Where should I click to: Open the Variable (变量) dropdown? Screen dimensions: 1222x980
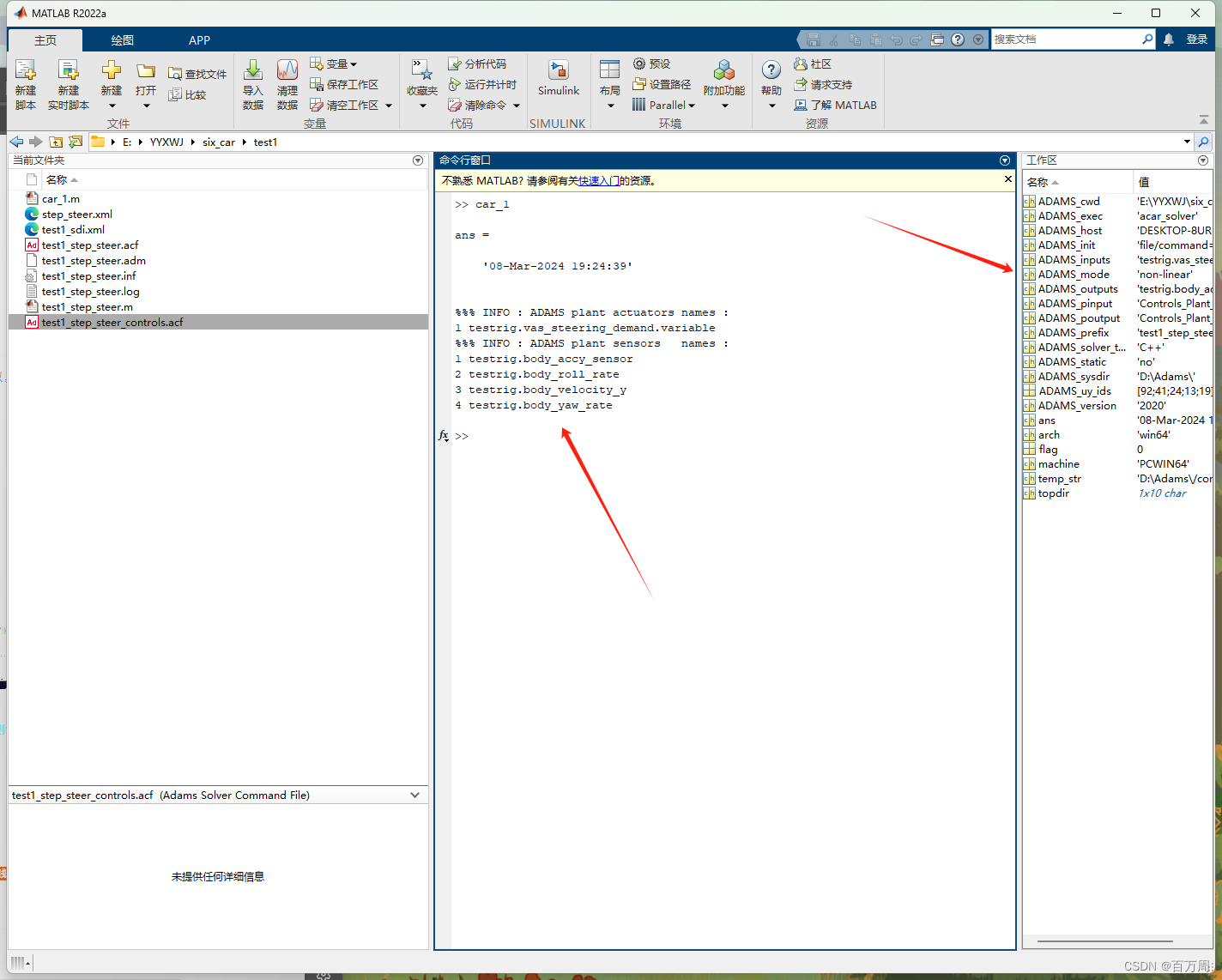(x=333, y=64)
